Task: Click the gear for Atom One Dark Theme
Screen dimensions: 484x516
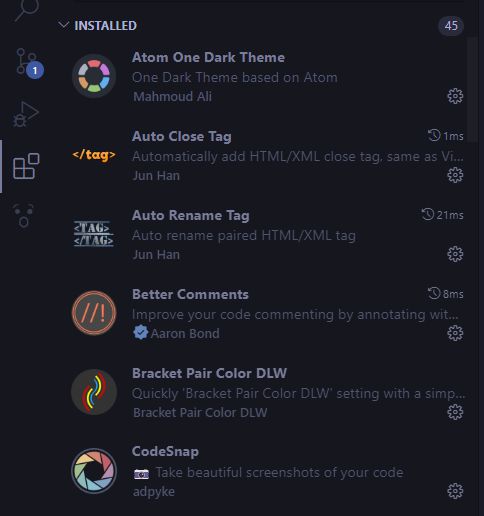Action: click(x=455, y=96)
